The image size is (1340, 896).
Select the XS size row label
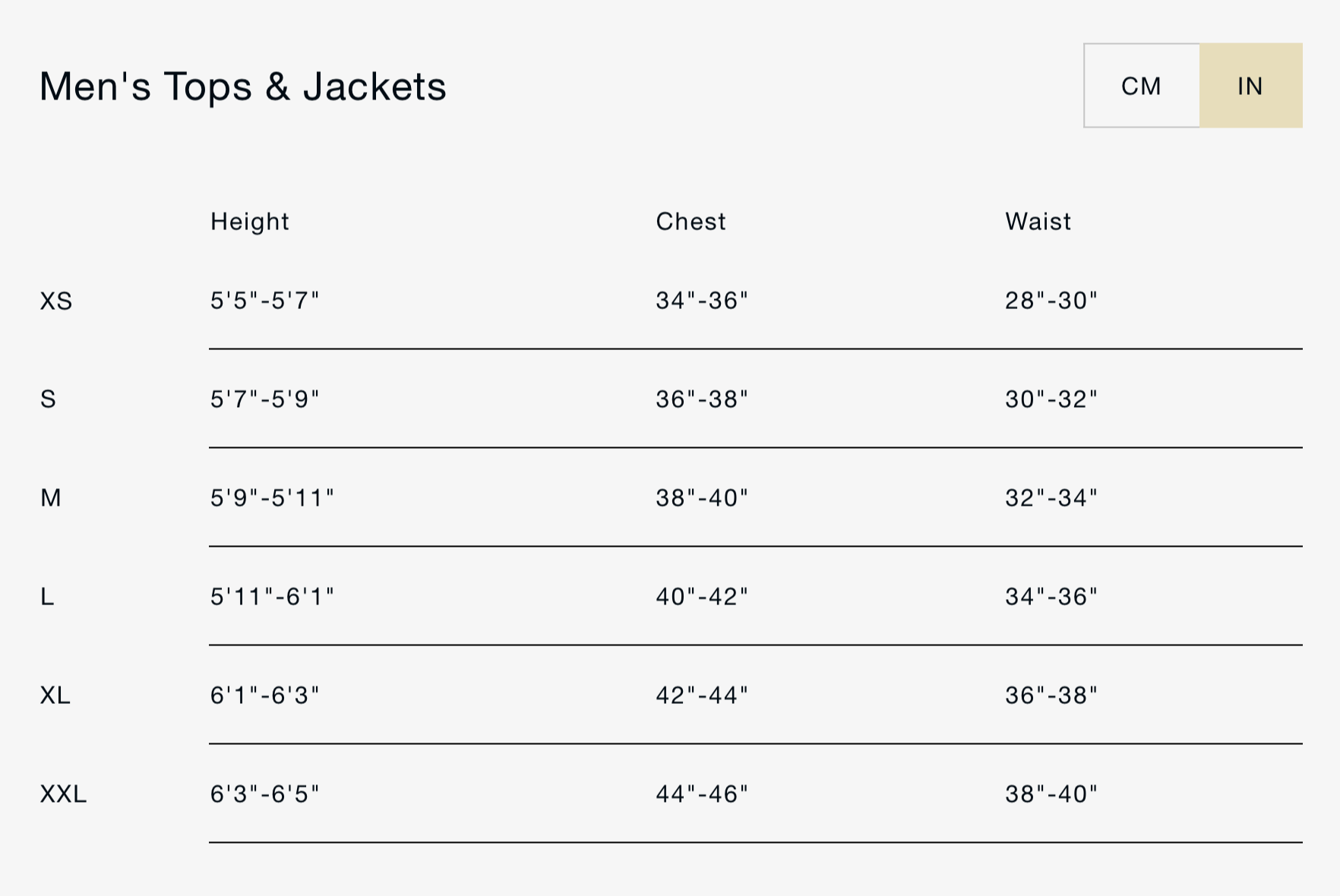56,301
